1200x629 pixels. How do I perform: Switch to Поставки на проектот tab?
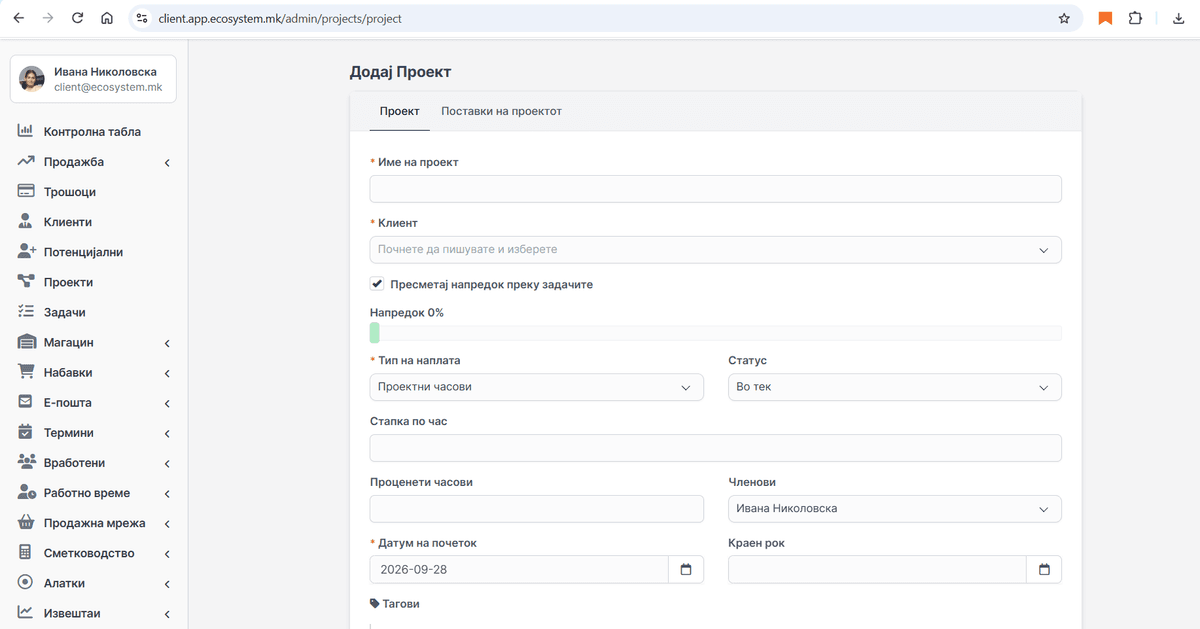point(501,111)
